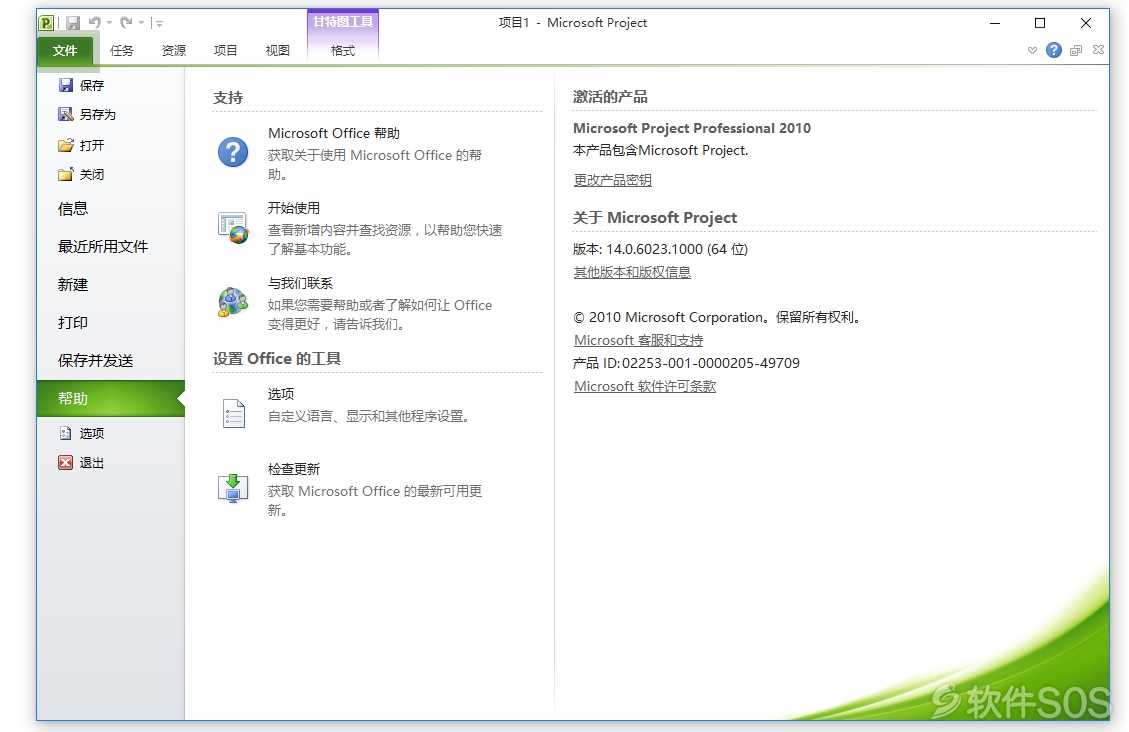
Task: Click the 与我们联系 heading text
Action: point(300,283)
